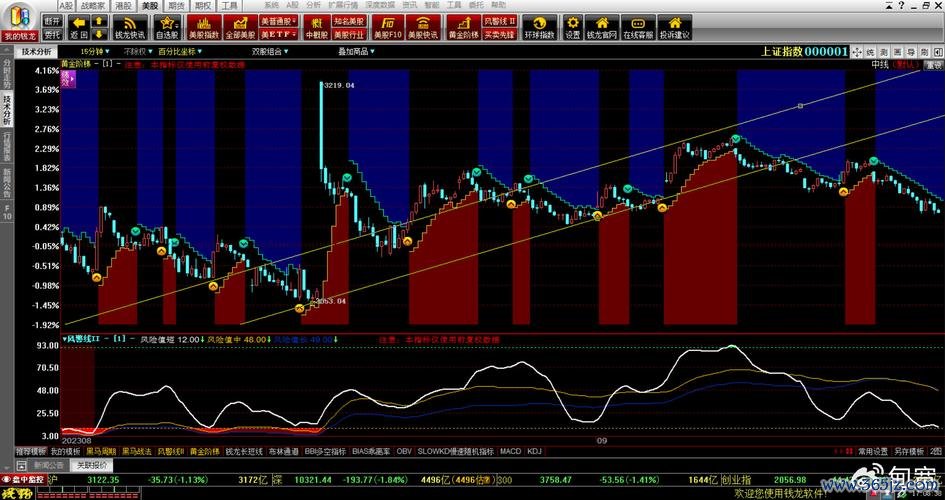Click the 买卖先锋 toolbar button
This screenshot has width=945, height=500.
(500, 35)
